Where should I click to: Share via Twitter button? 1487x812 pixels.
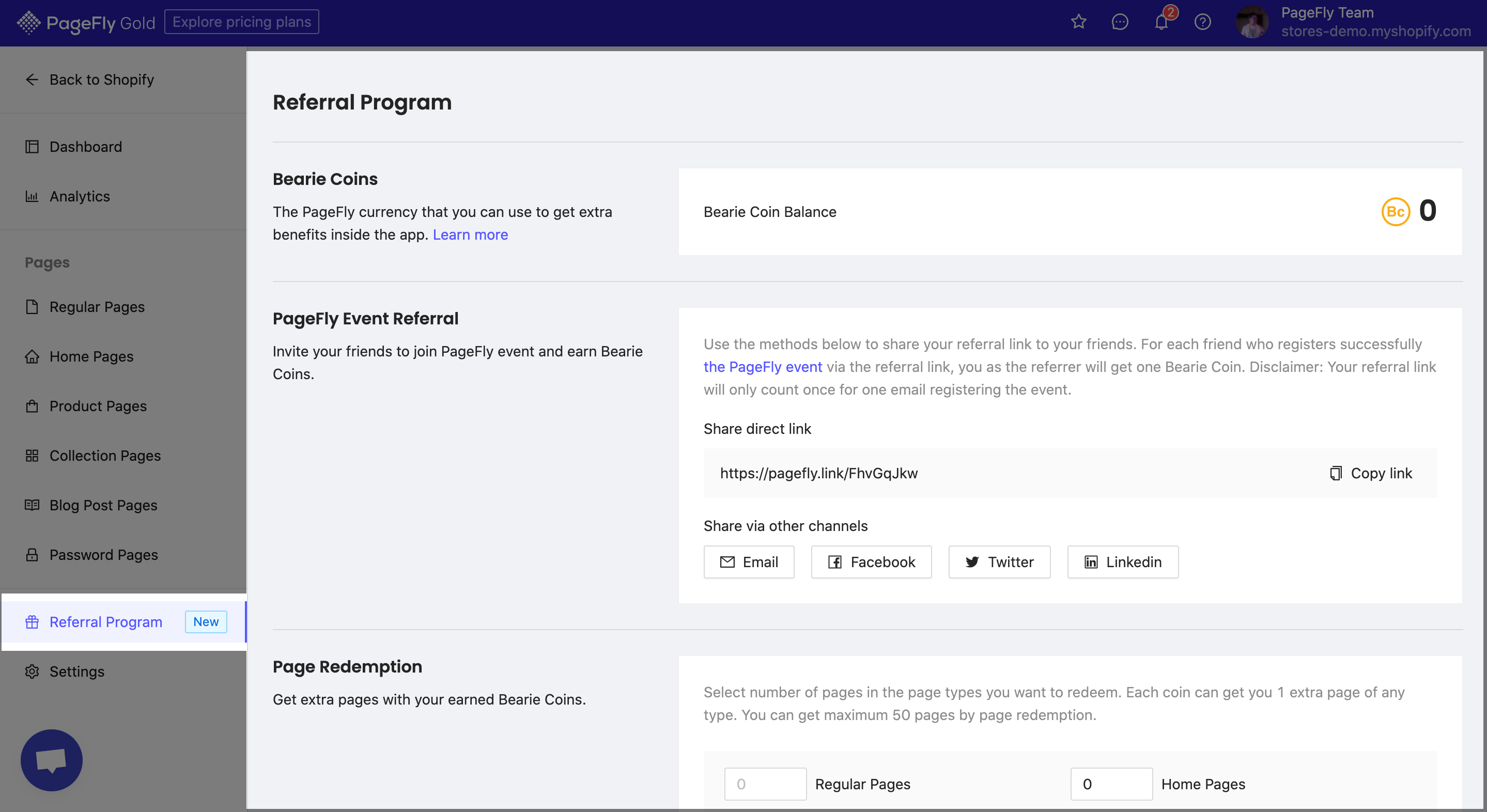tap(999, 562)
